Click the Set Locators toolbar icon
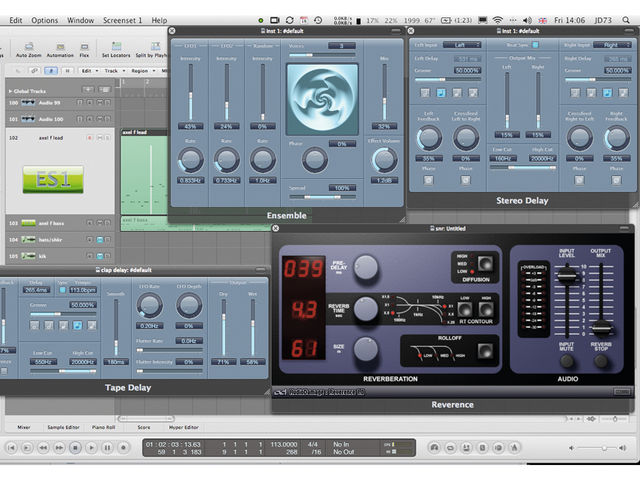Screen dimensions: 640x480 pyautogui.click(x=116, y=47)
